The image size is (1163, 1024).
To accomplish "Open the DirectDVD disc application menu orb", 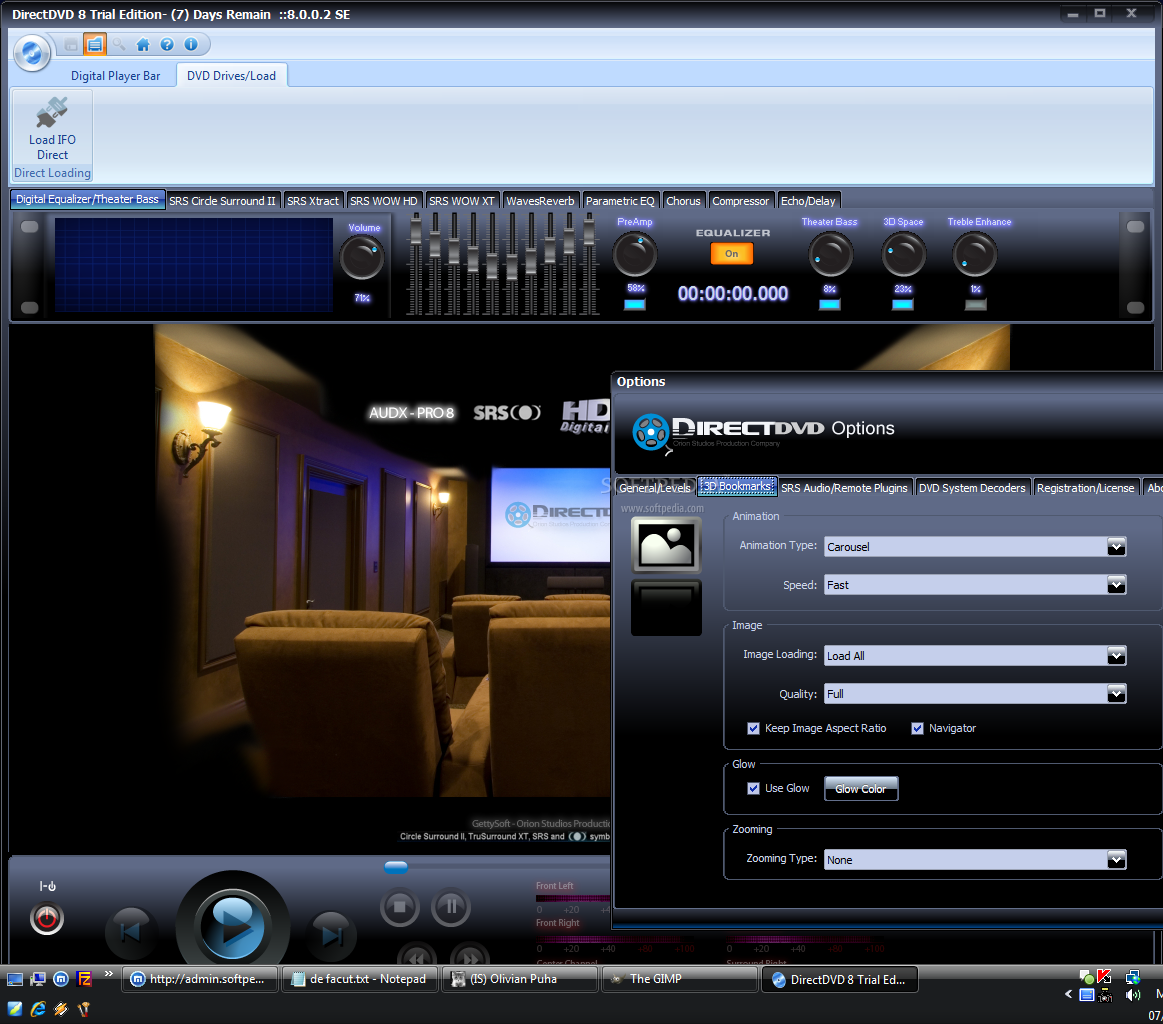I will (x=32, y=52).
